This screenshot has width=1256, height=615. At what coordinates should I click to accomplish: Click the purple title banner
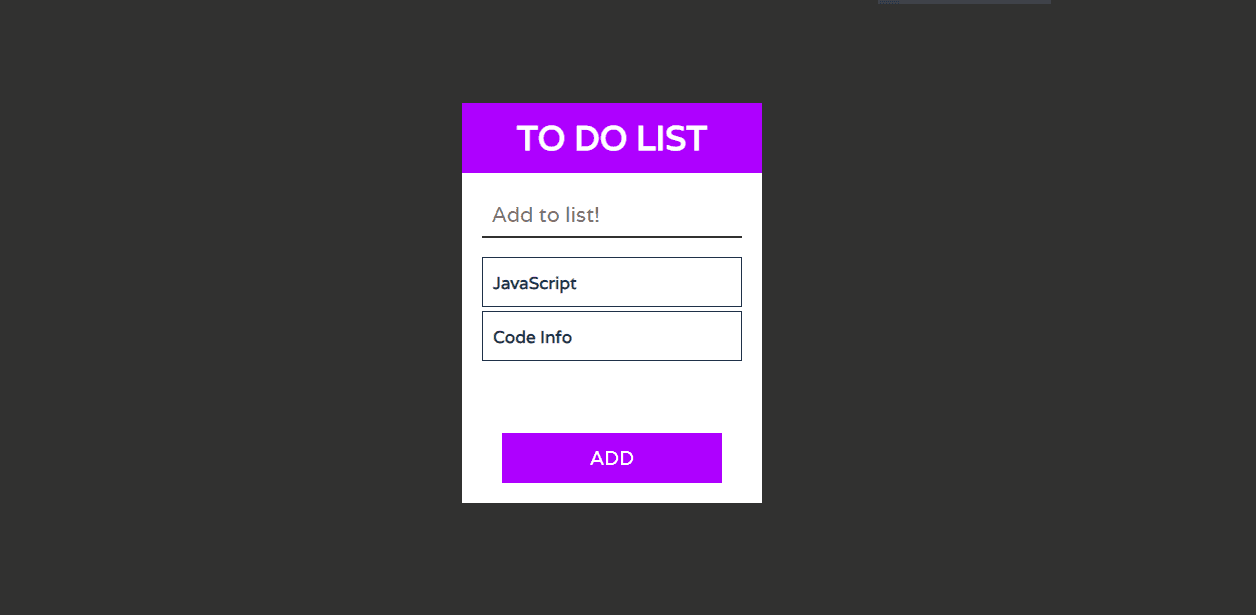pos(611,138)
